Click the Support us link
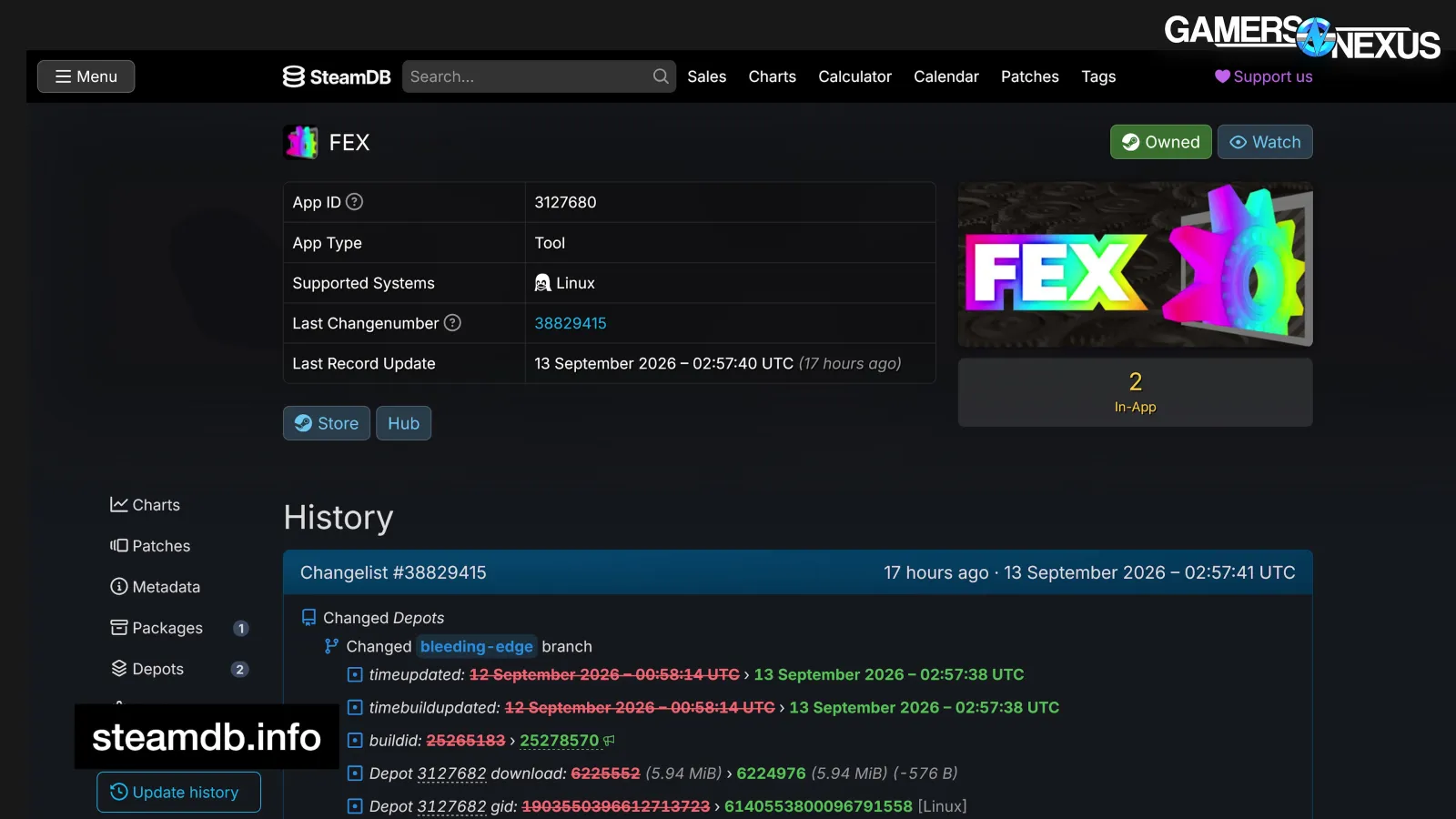This screenshot has height=819, width=1456. pyautogui.click(x=1263, y=76)
